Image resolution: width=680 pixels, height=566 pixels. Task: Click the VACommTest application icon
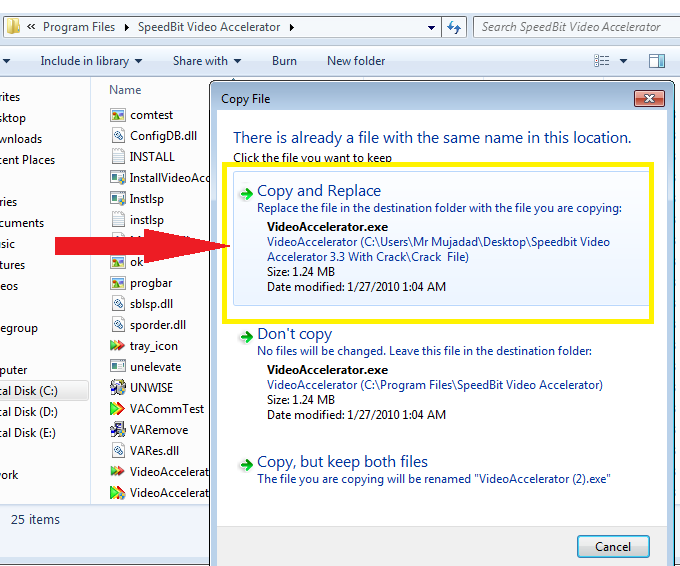(118, 409)
